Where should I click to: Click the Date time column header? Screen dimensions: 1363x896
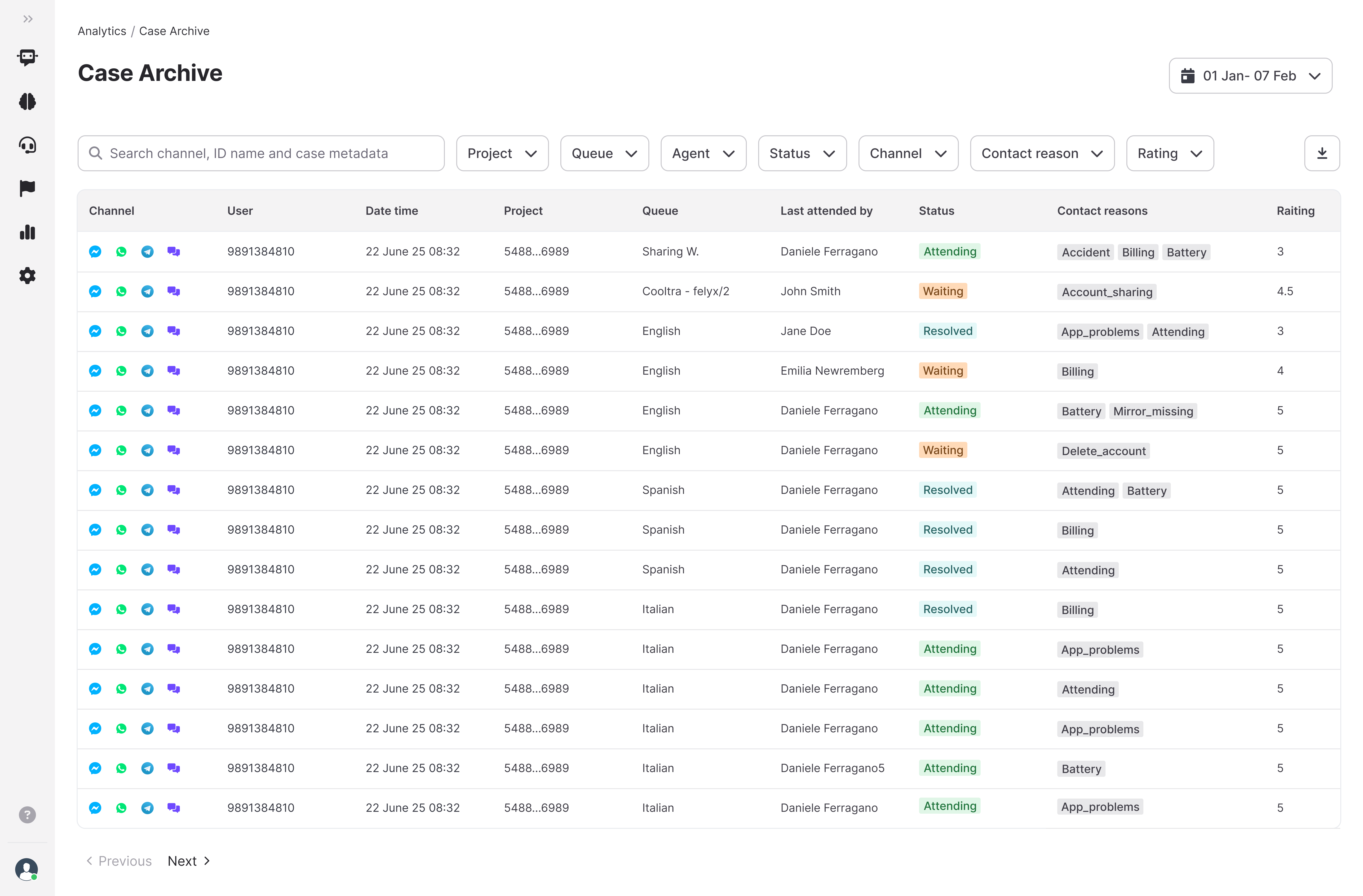click(x=392, y=211)
